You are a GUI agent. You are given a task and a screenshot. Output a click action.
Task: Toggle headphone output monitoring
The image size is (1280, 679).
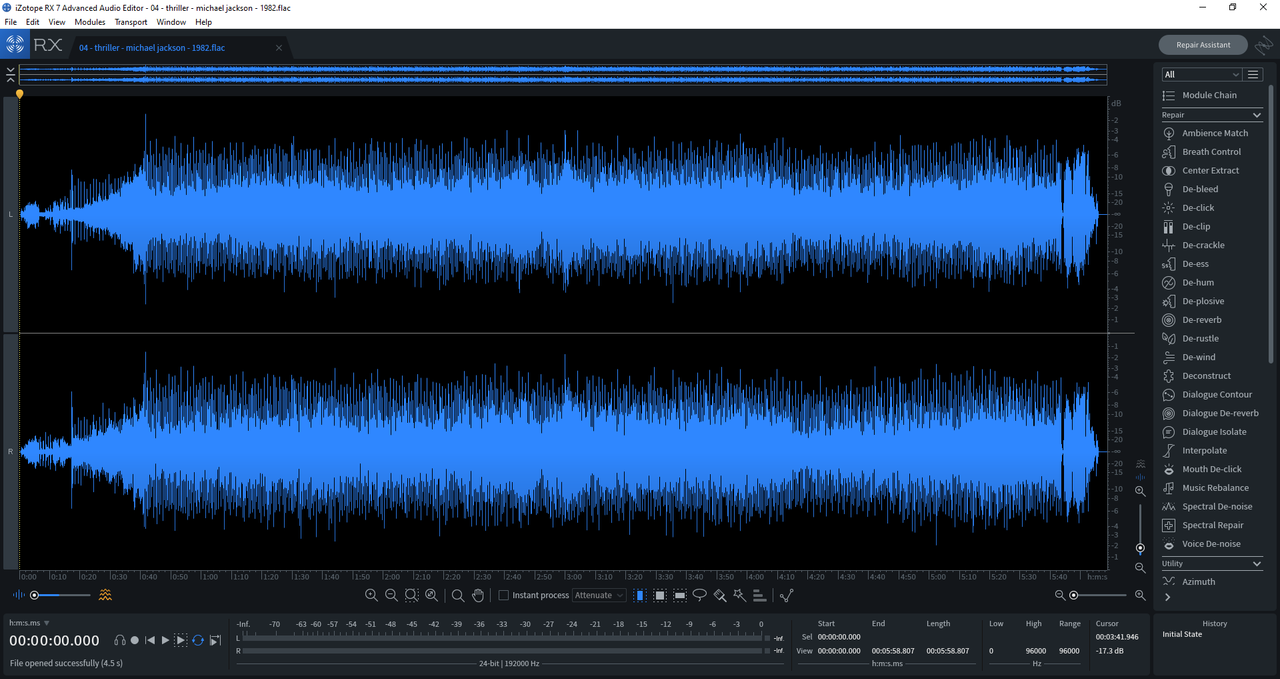coord(119,640)
